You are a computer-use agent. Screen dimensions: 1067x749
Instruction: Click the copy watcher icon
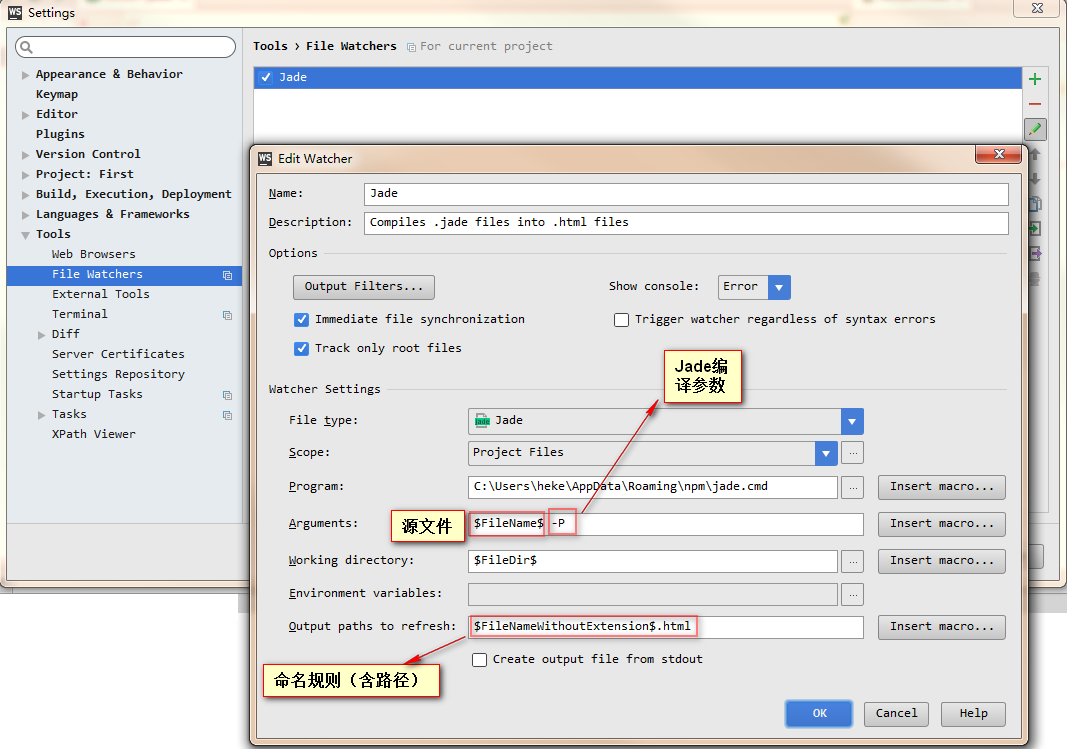[1035, 203]
